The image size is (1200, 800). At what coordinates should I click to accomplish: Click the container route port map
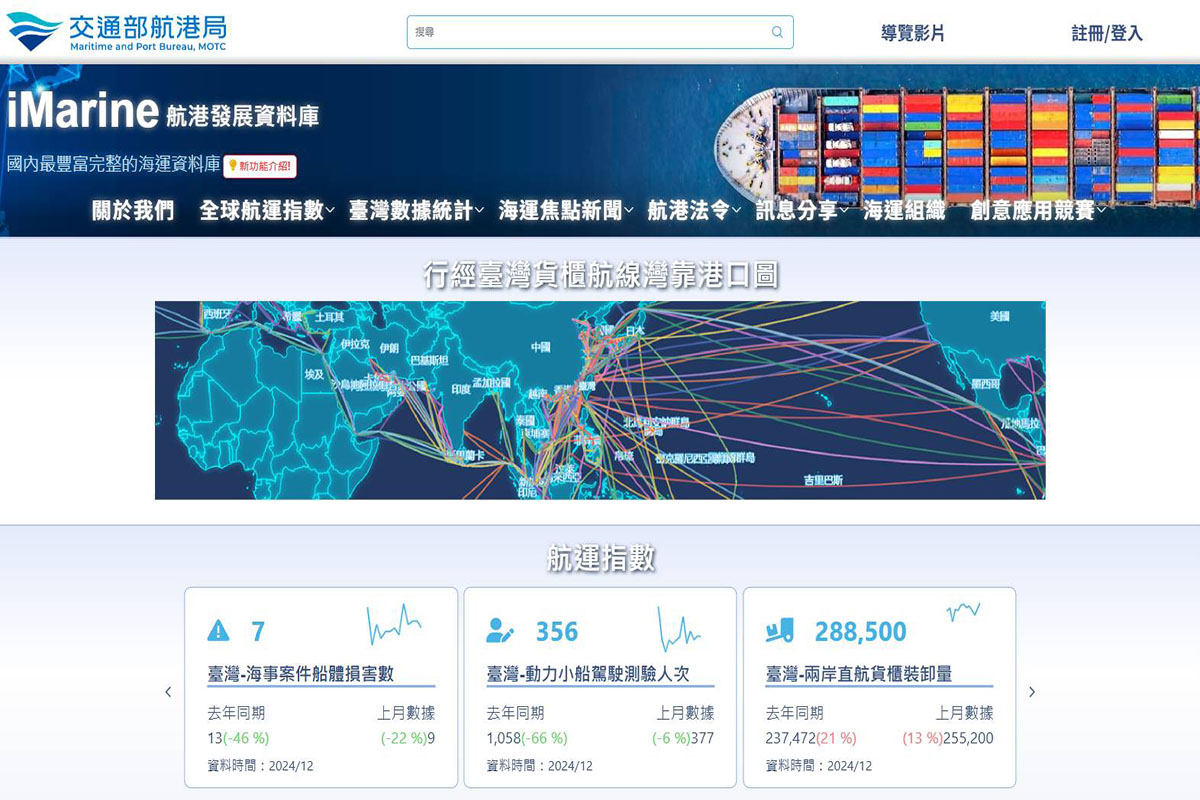600,400
